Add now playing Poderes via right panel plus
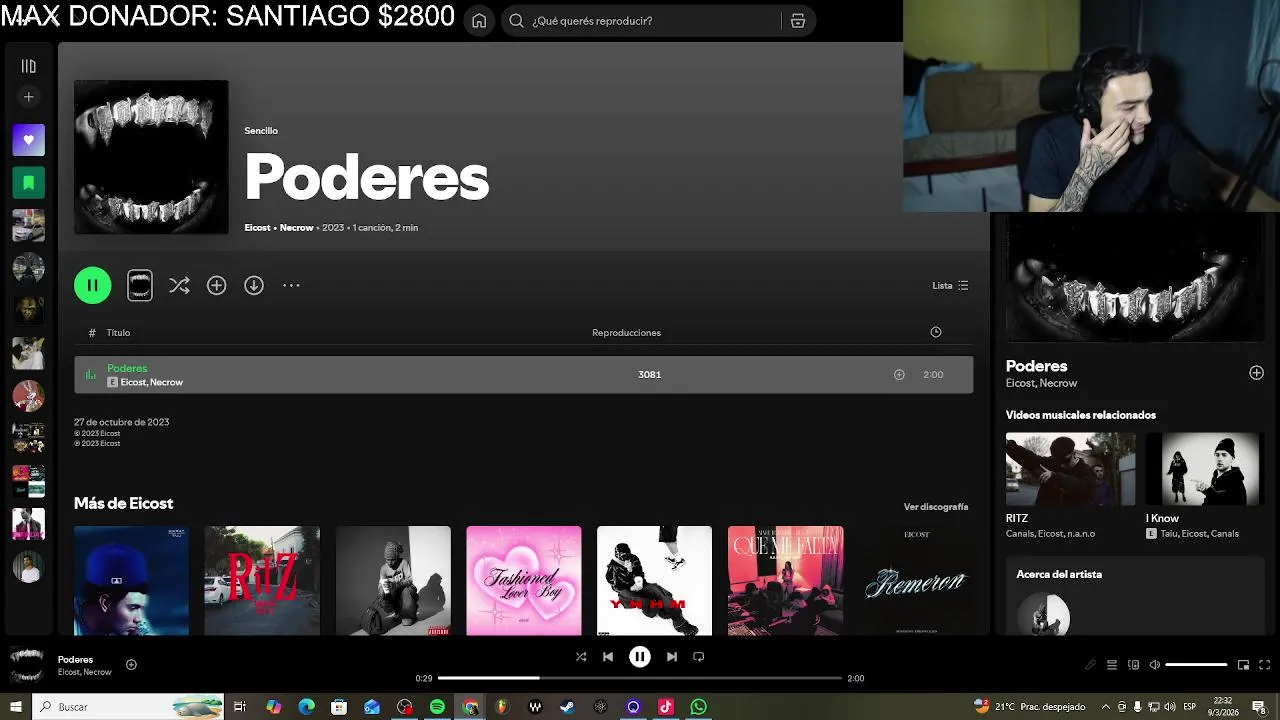Viewport: 1280px width, 720px height. click(x=1256, y=373)
